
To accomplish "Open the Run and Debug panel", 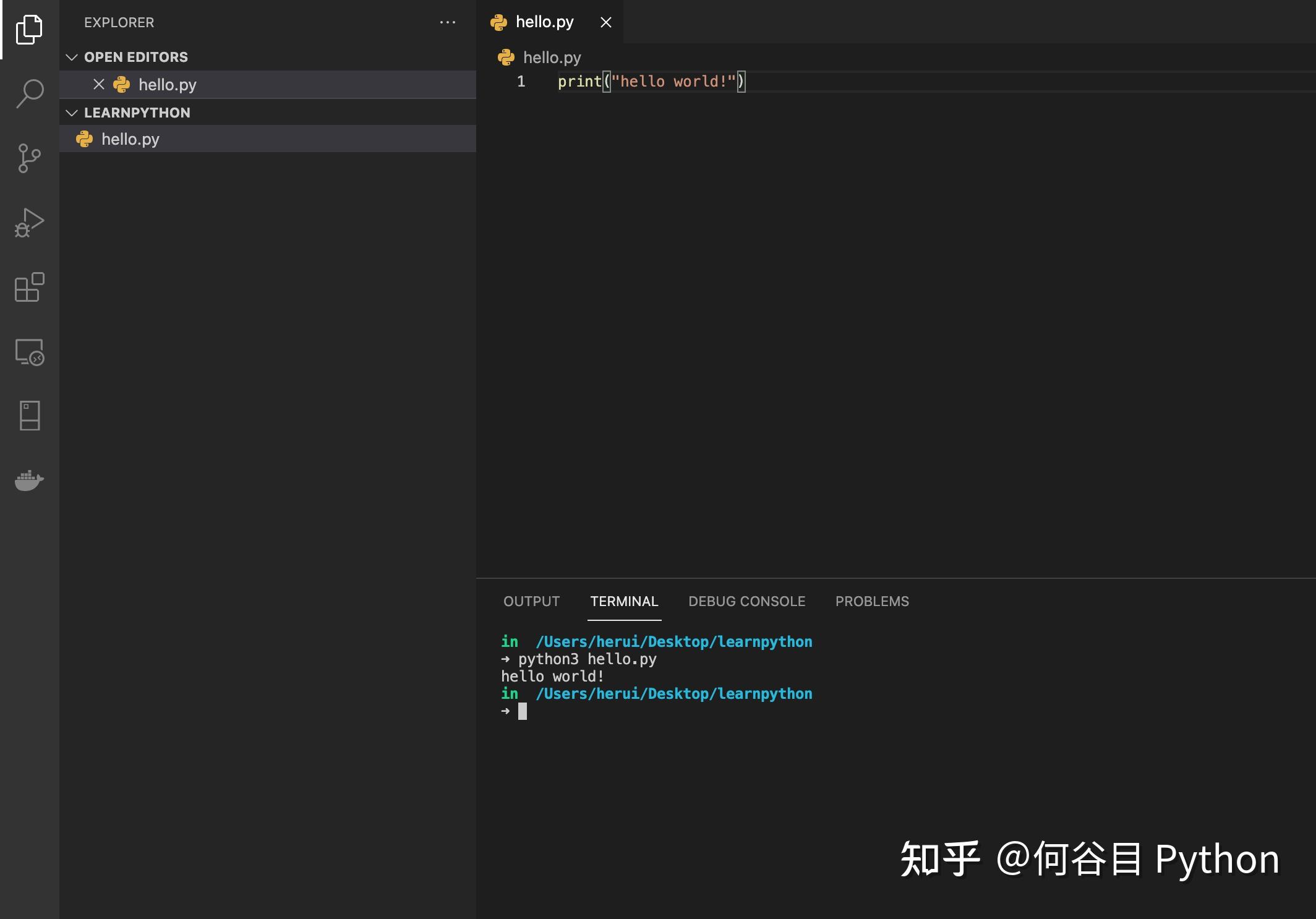I will click(29, 224).
